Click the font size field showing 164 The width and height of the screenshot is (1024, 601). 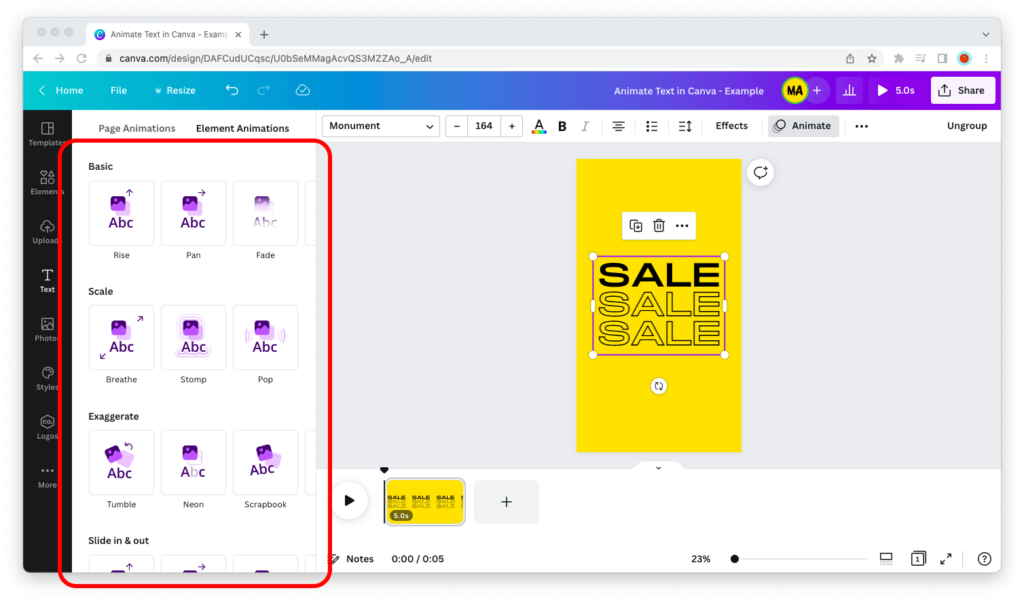(484, 126)
